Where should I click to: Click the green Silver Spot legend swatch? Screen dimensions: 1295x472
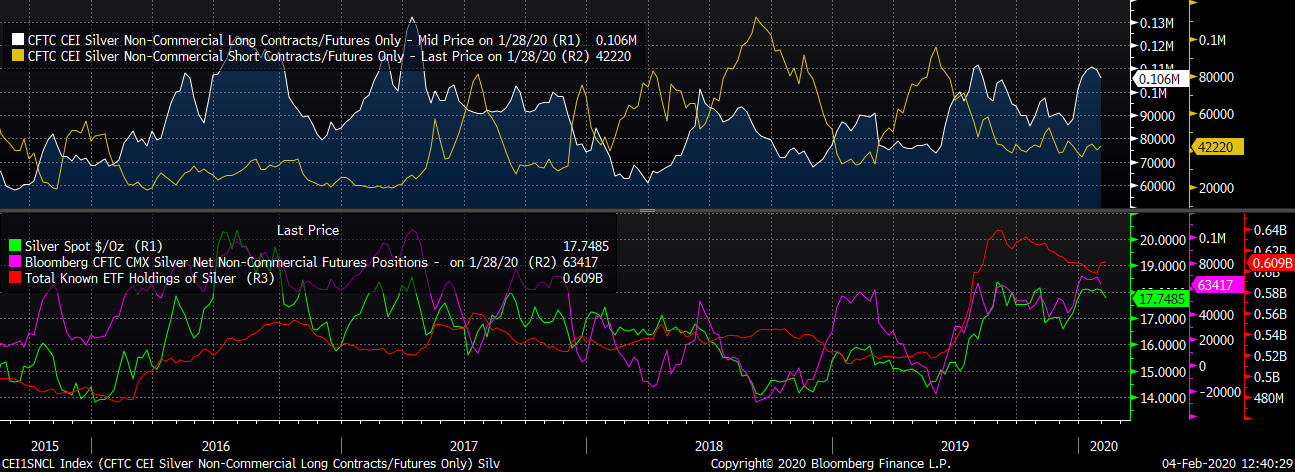pyautogui.click(x=14, y=247)
